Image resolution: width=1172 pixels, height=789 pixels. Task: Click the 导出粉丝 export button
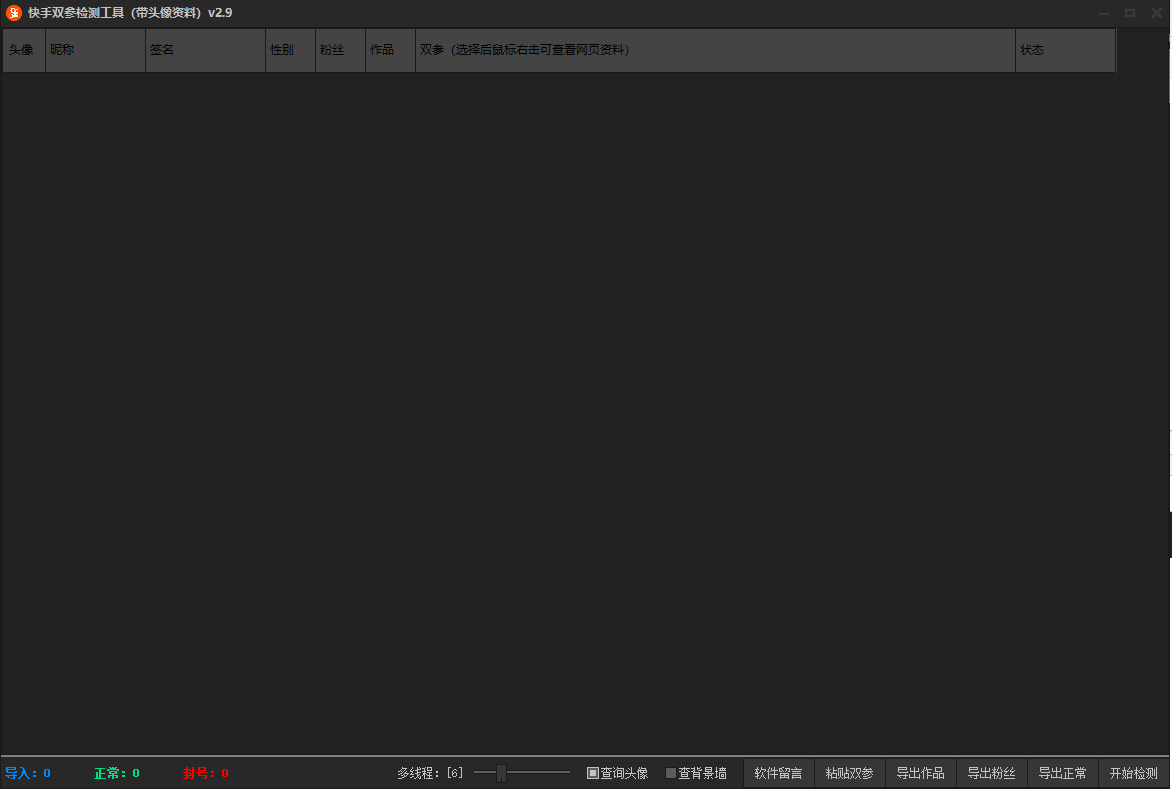991,773
